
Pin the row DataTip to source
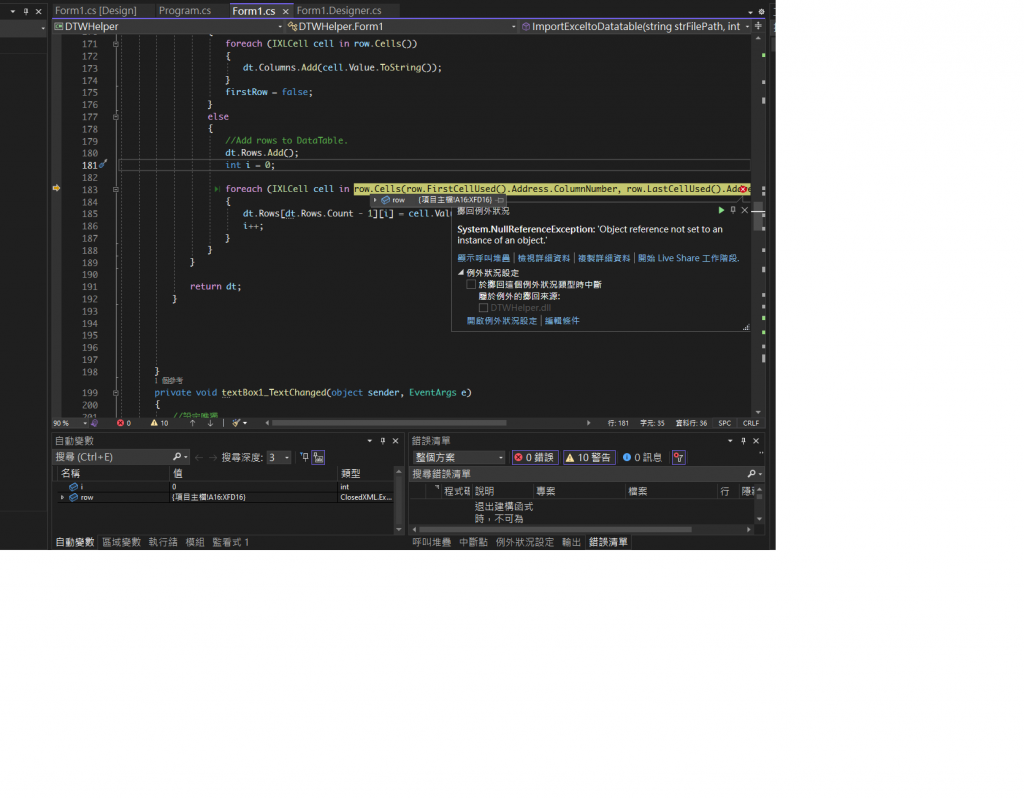click(x=501, y=200)
